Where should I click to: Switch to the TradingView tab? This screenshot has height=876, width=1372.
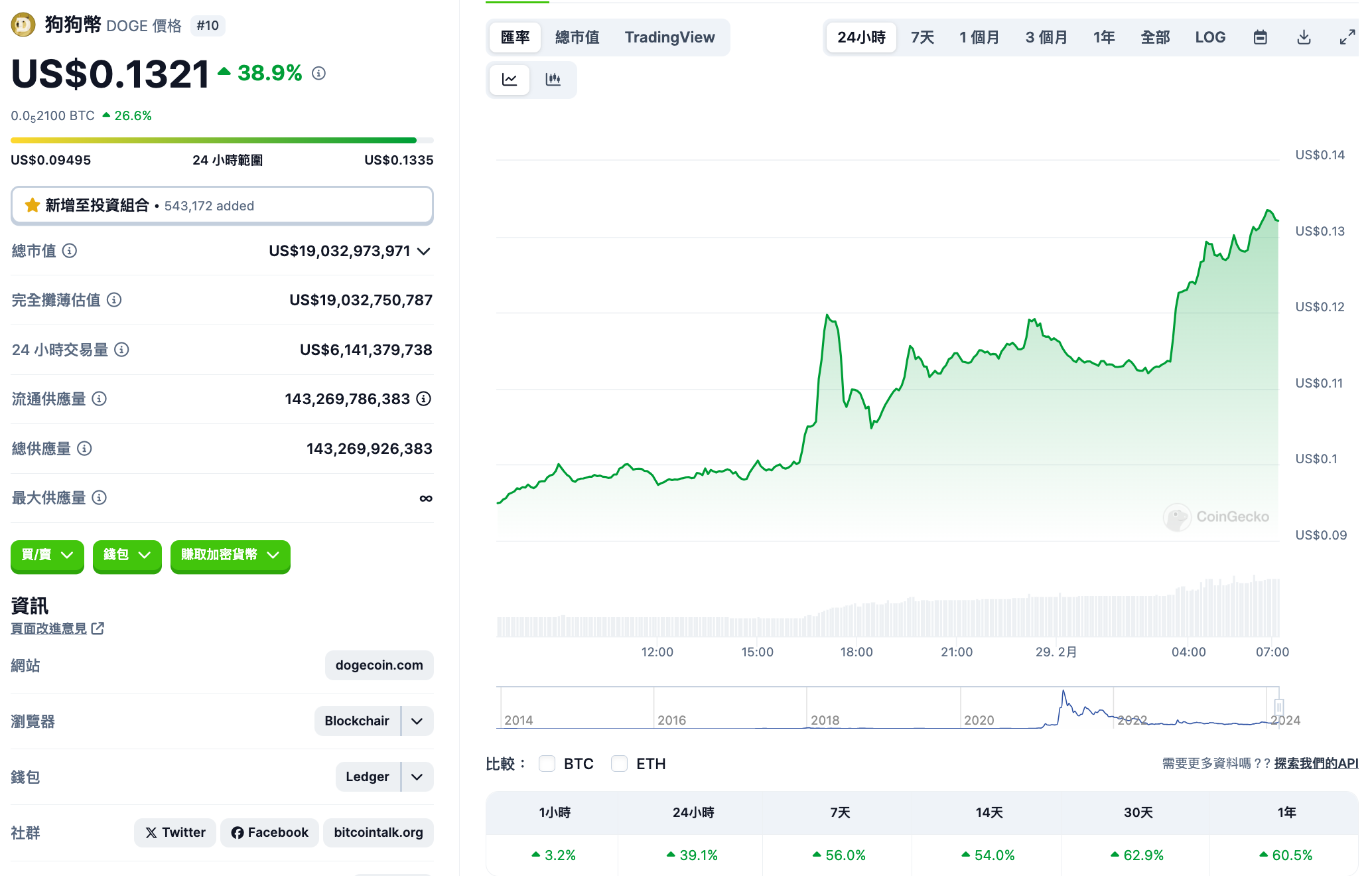669,37
